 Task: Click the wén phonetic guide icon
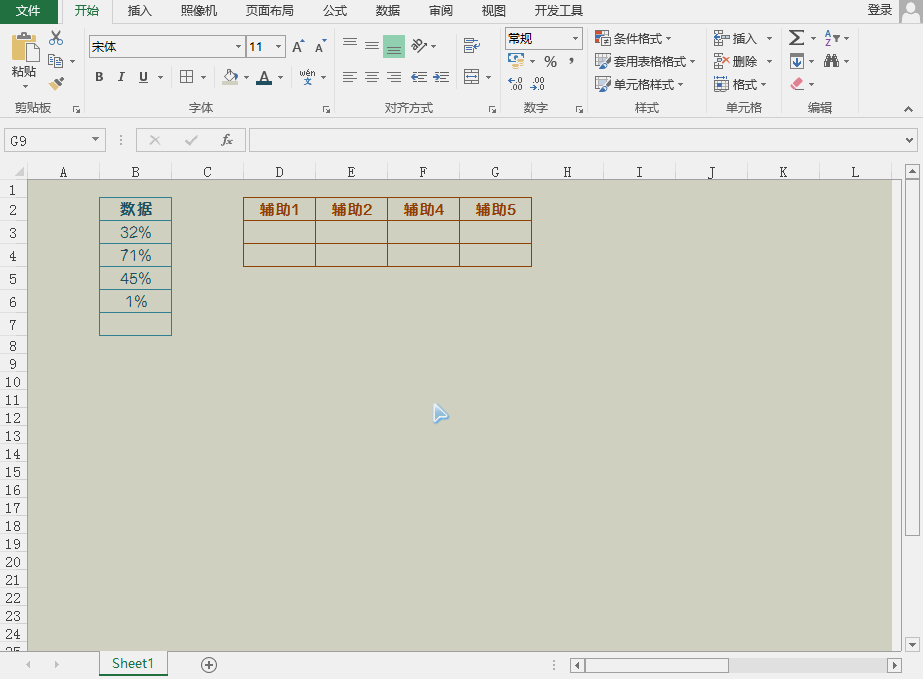pyautogui.click(x=307, y=77)
